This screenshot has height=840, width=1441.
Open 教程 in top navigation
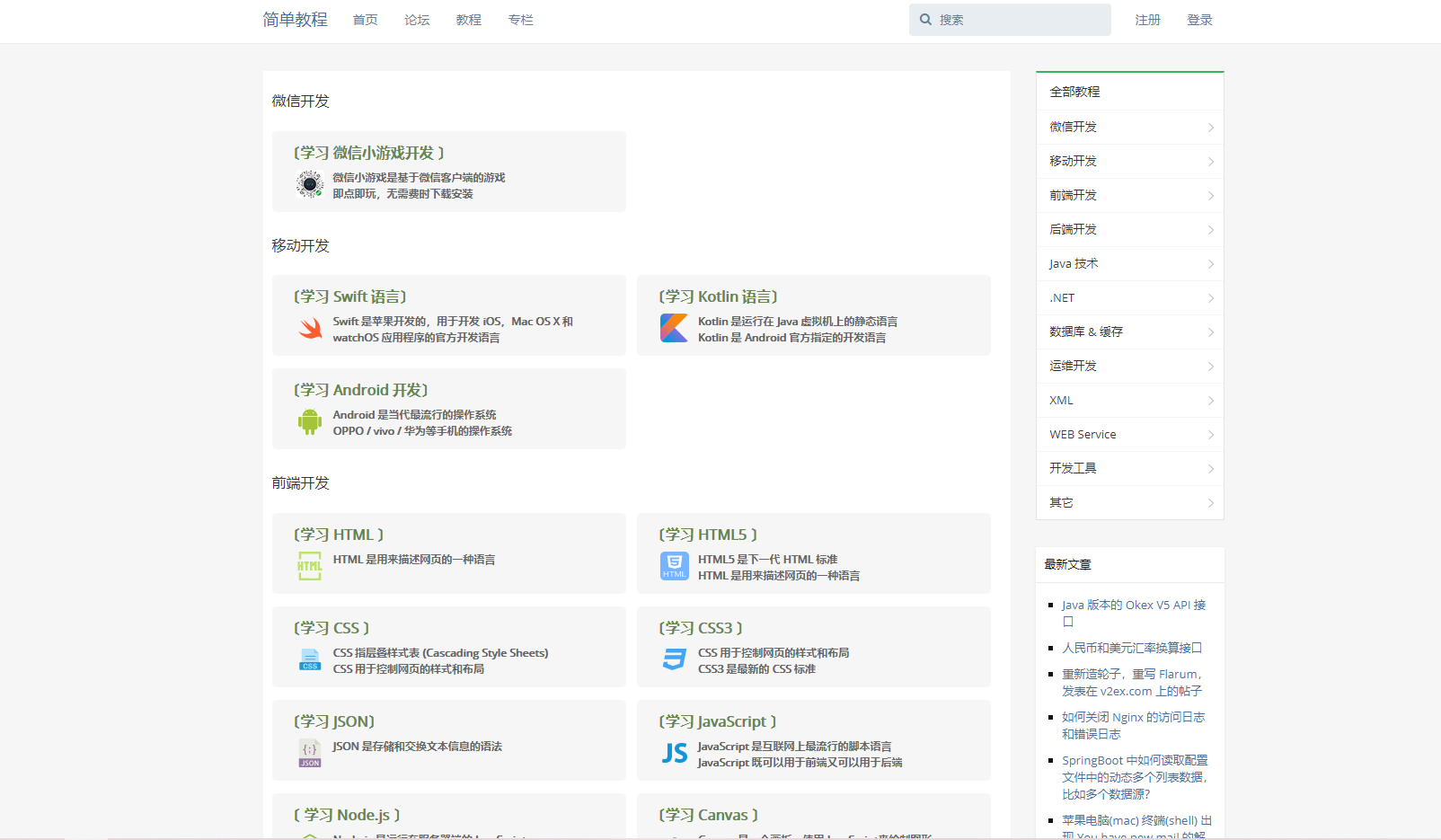(x=469, y=20)
